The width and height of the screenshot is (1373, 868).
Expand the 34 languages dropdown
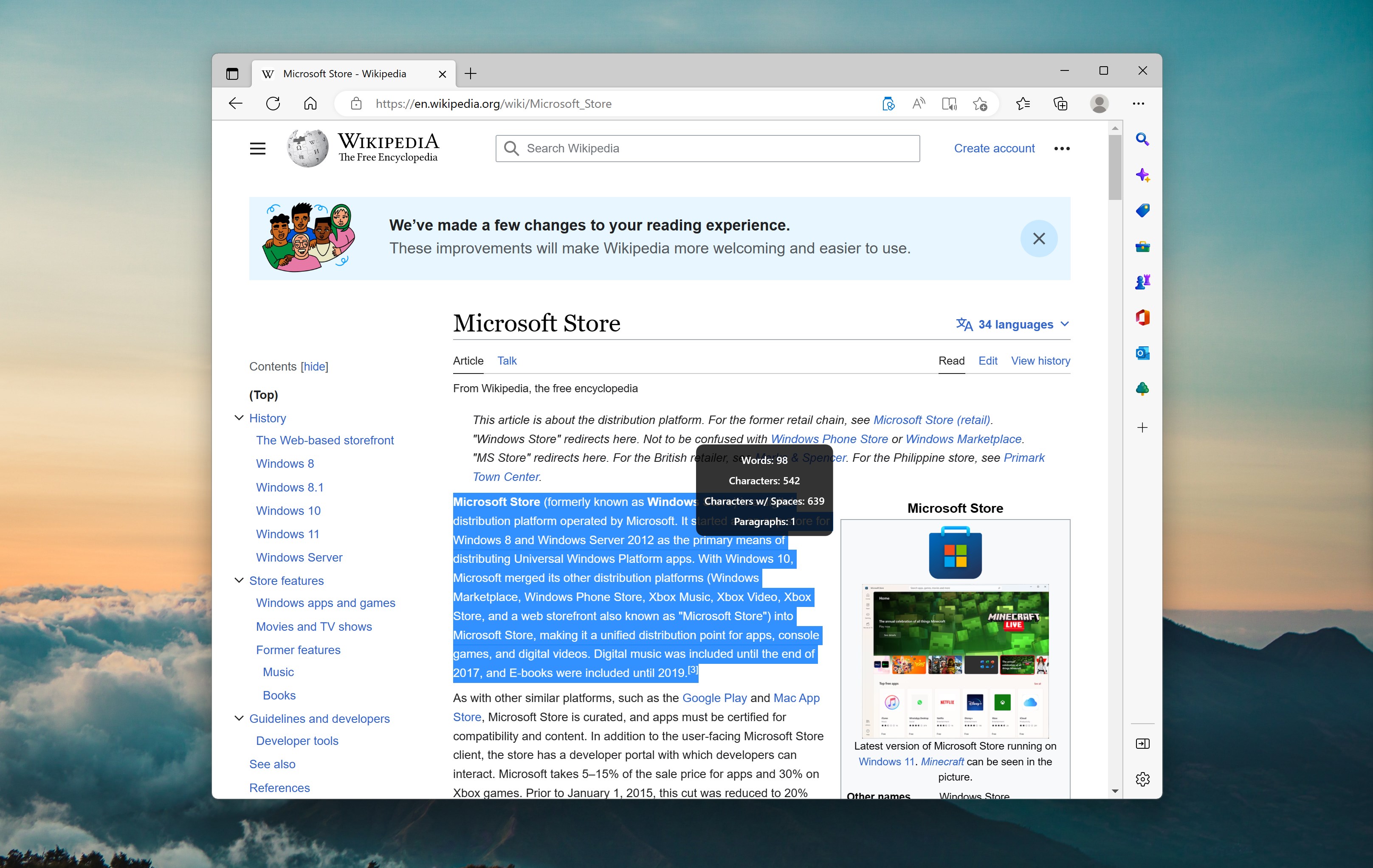point(1012,324)
